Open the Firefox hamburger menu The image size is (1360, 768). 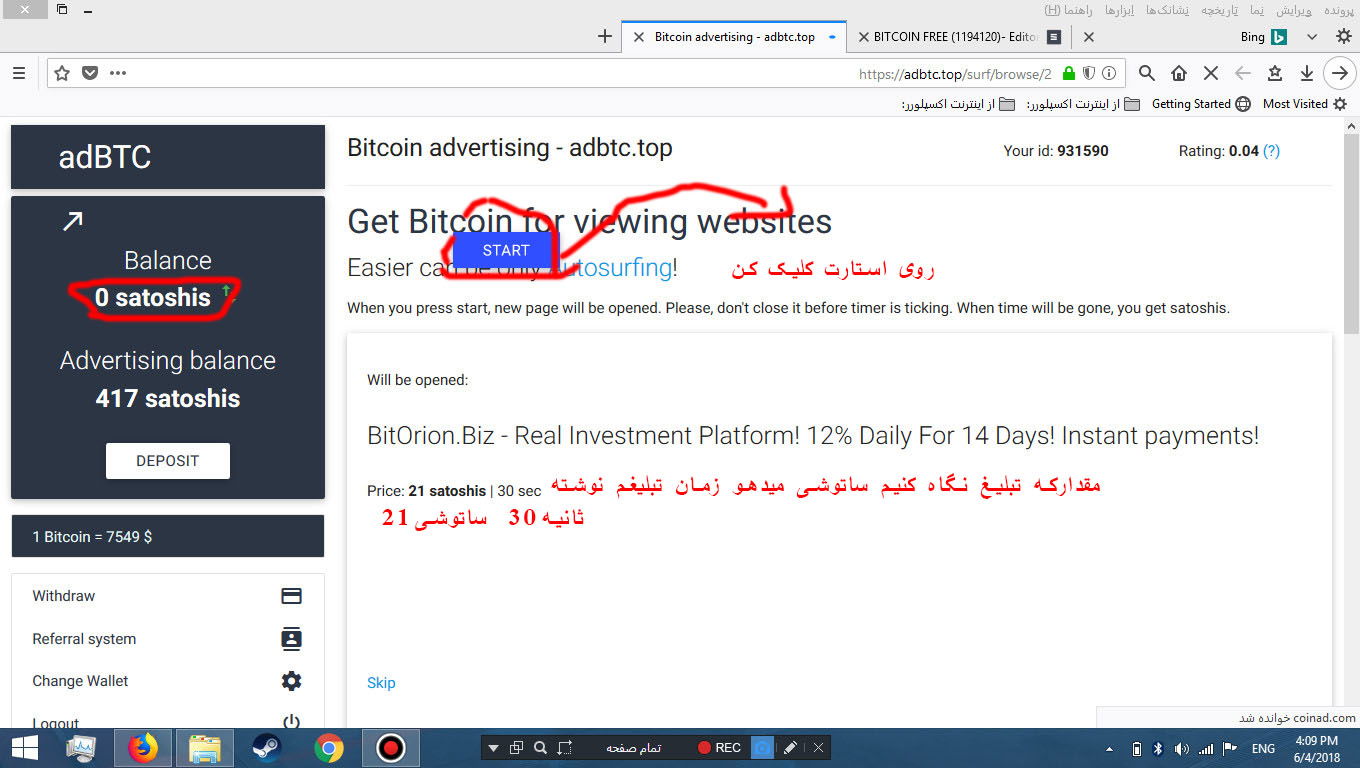pos(19,73)
